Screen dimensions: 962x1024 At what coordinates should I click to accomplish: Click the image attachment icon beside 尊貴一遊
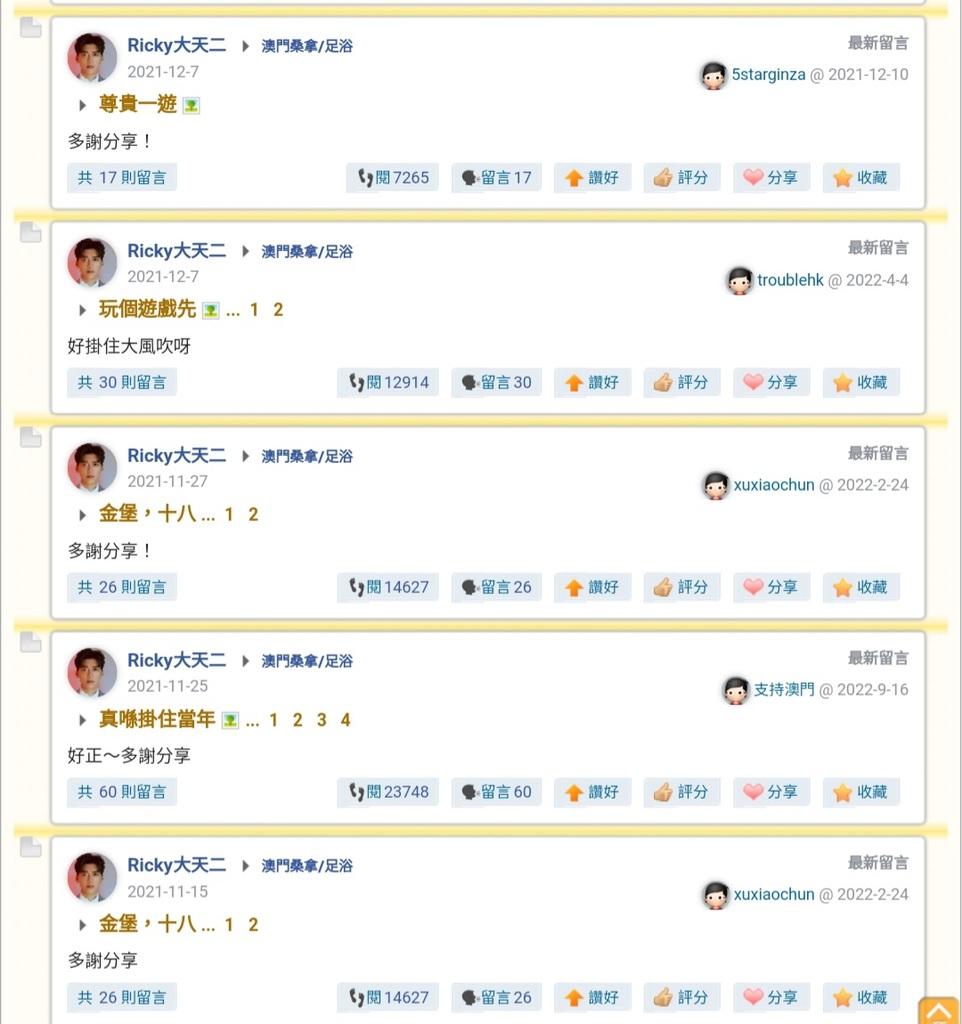(191, 106)
